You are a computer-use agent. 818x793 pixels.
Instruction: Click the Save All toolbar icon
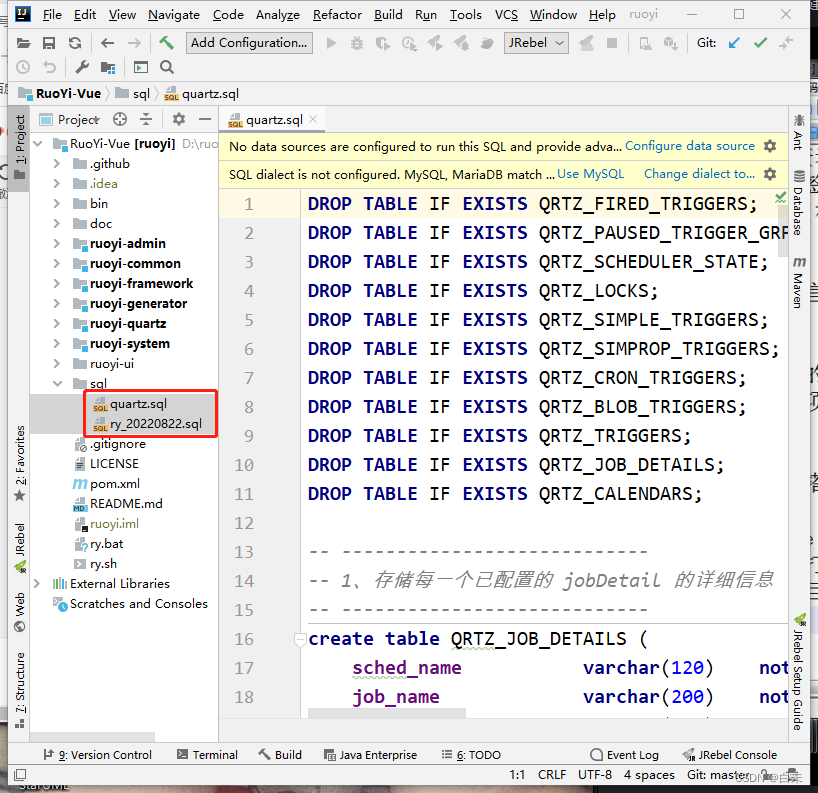(48, 43)
